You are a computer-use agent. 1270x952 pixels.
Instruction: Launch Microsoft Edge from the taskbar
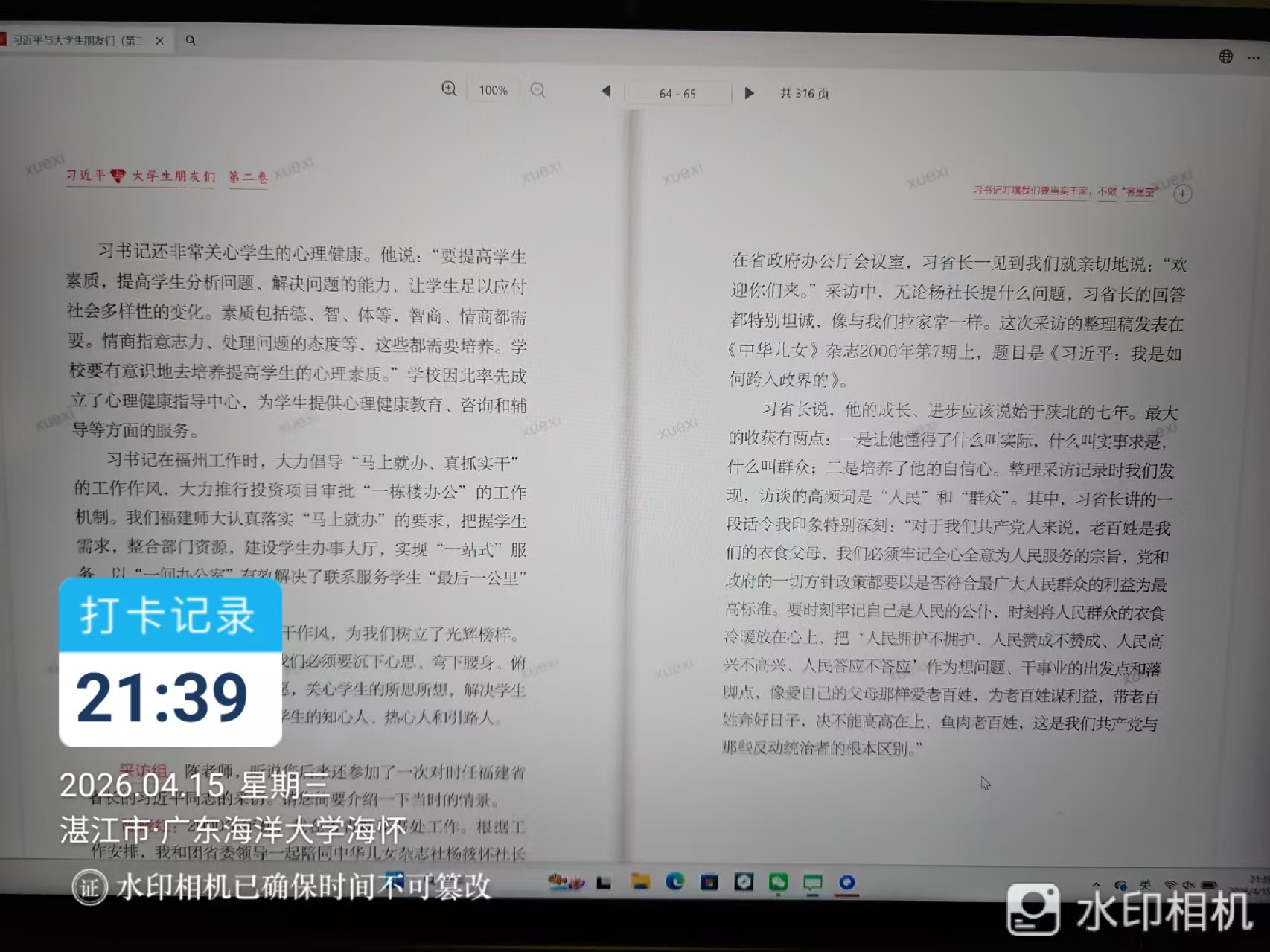point(674,882)
